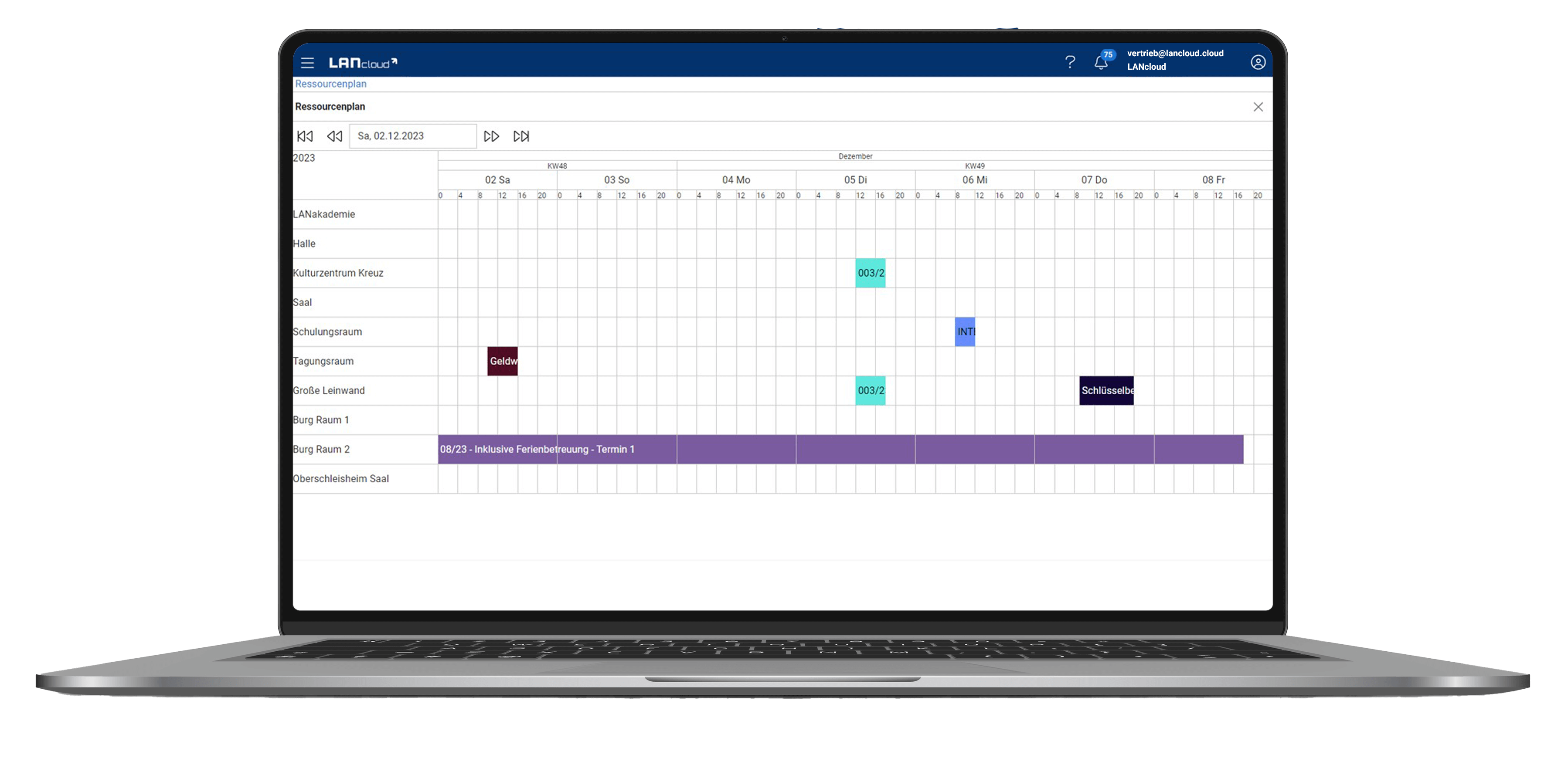Select the Burg Raum 2 resource row label
The image size is (1568, 775).
click(321, 450)
